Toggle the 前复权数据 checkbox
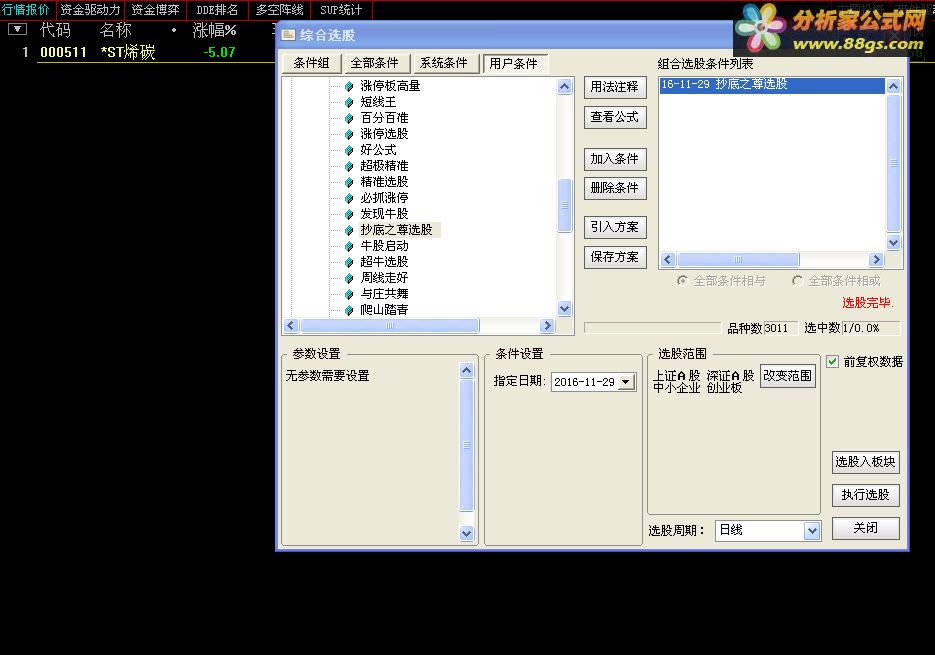Viewport: 935px width, 655px height. click(832, 362)
